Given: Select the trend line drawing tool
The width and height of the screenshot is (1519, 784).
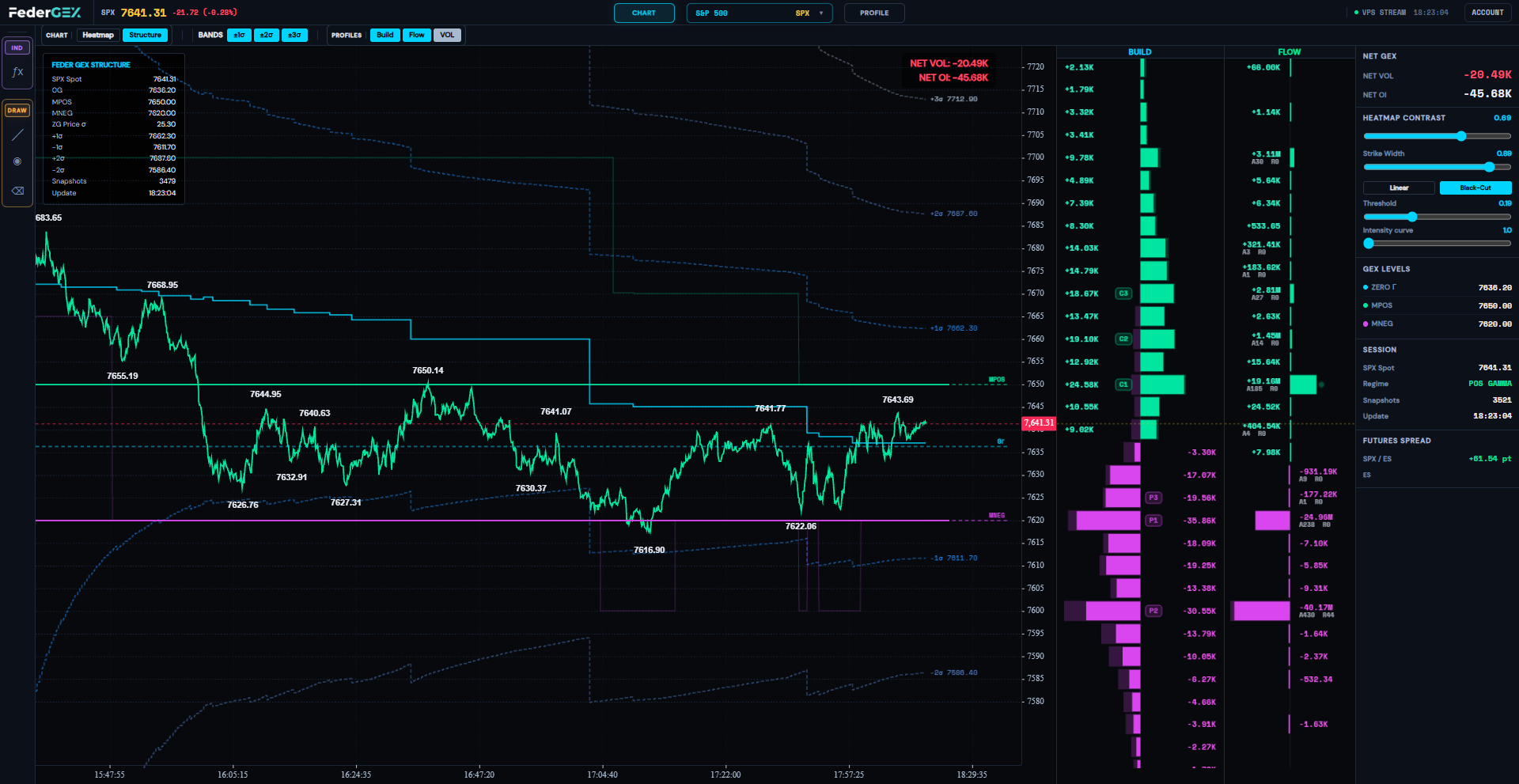Looking at the screenshot, I should coord(17,135).
